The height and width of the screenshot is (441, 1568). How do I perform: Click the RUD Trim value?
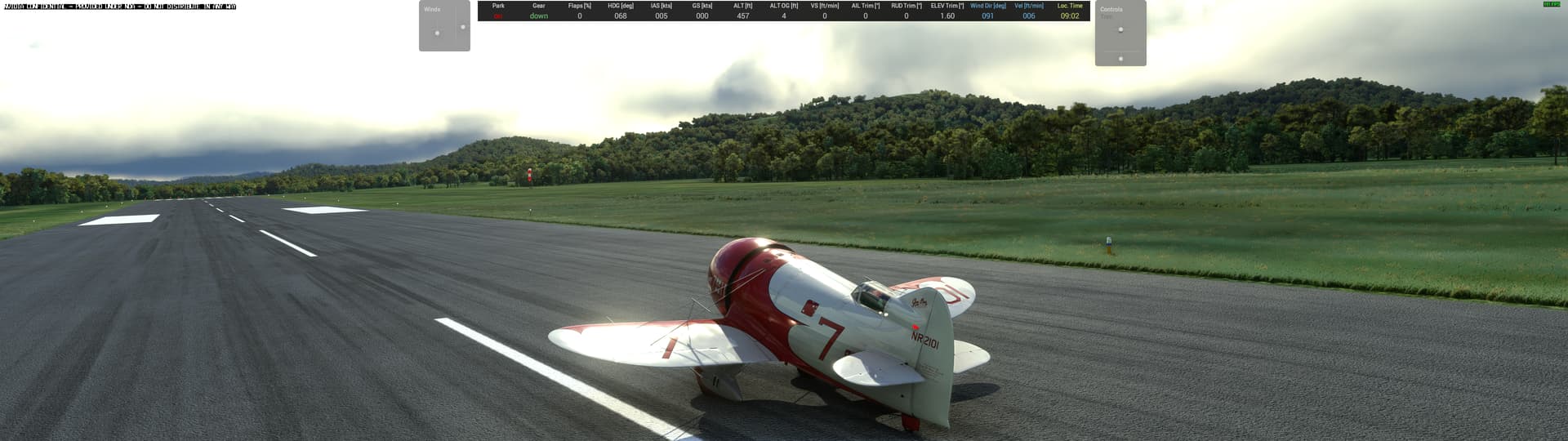pyautogui.click(x=906, y=16)
